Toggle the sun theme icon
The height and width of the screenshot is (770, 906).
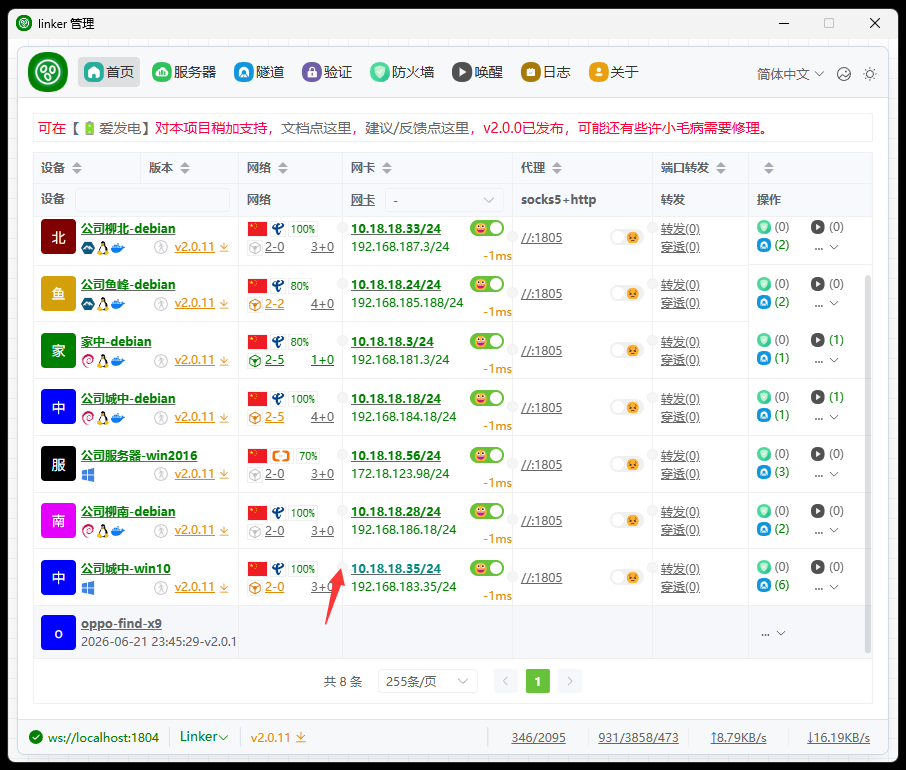pos(870,74)
